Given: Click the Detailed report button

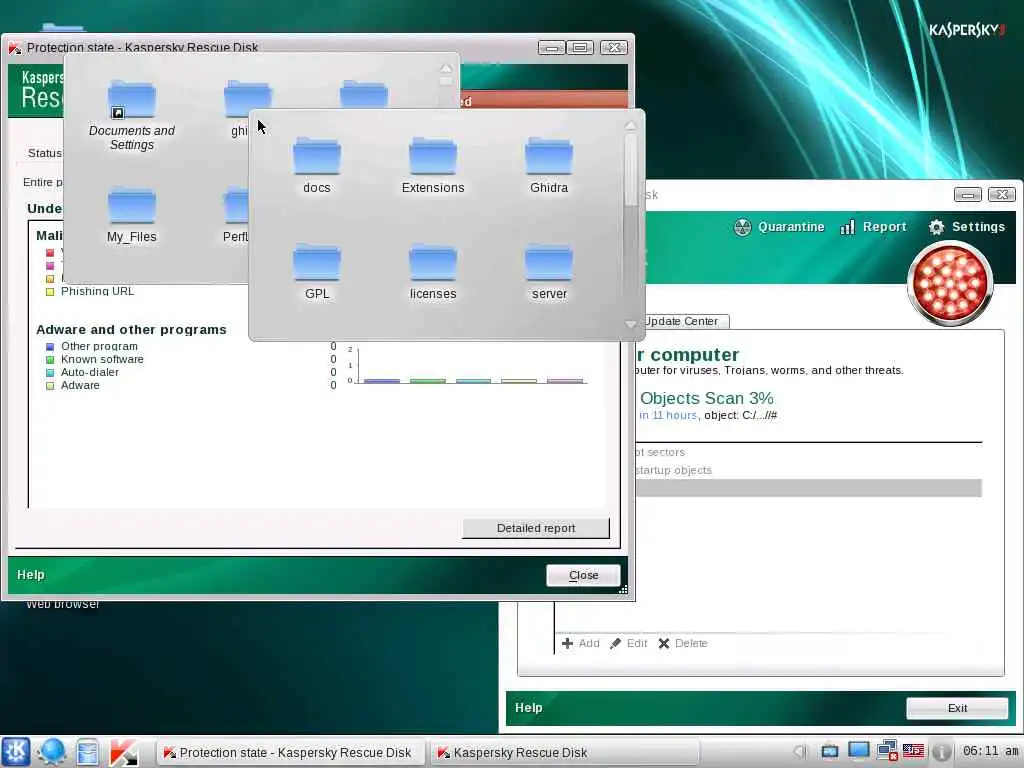Looking at the screenshot, I should 536,528.
